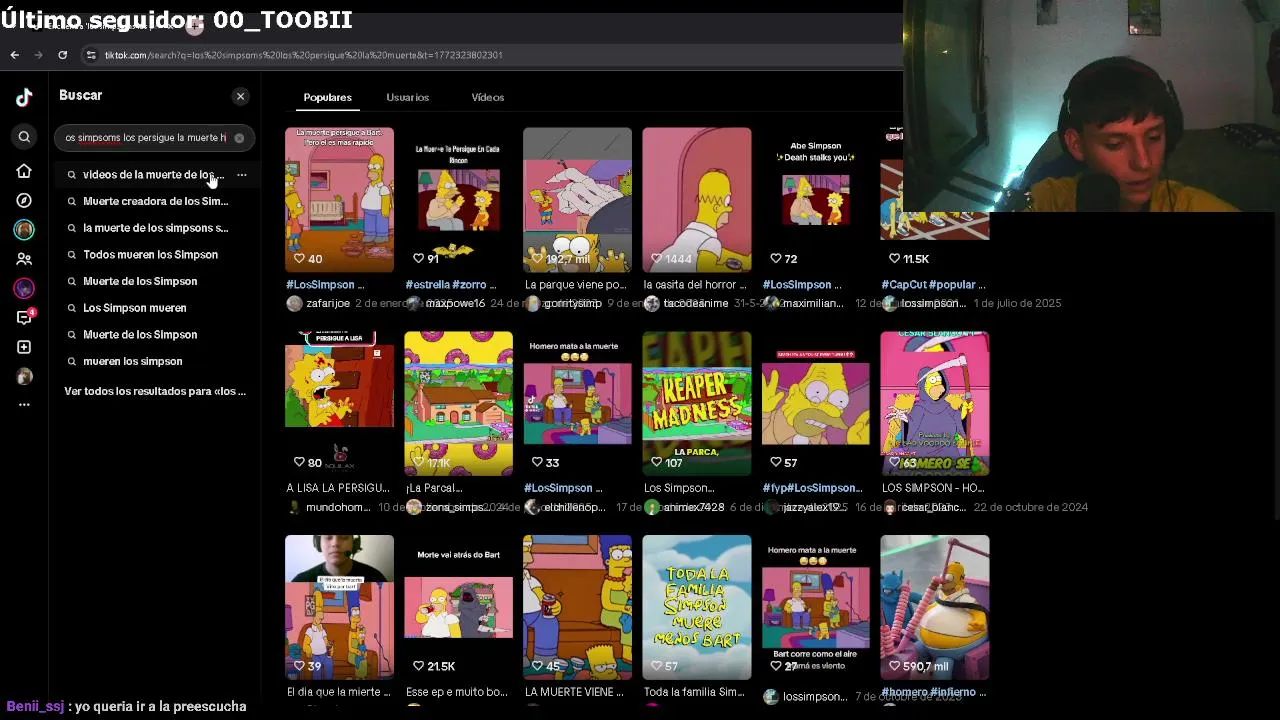The image size is (1280, 720).
Task: Click caption 'LOS SIMPSON - HO...'
Action: click(933, 488)
